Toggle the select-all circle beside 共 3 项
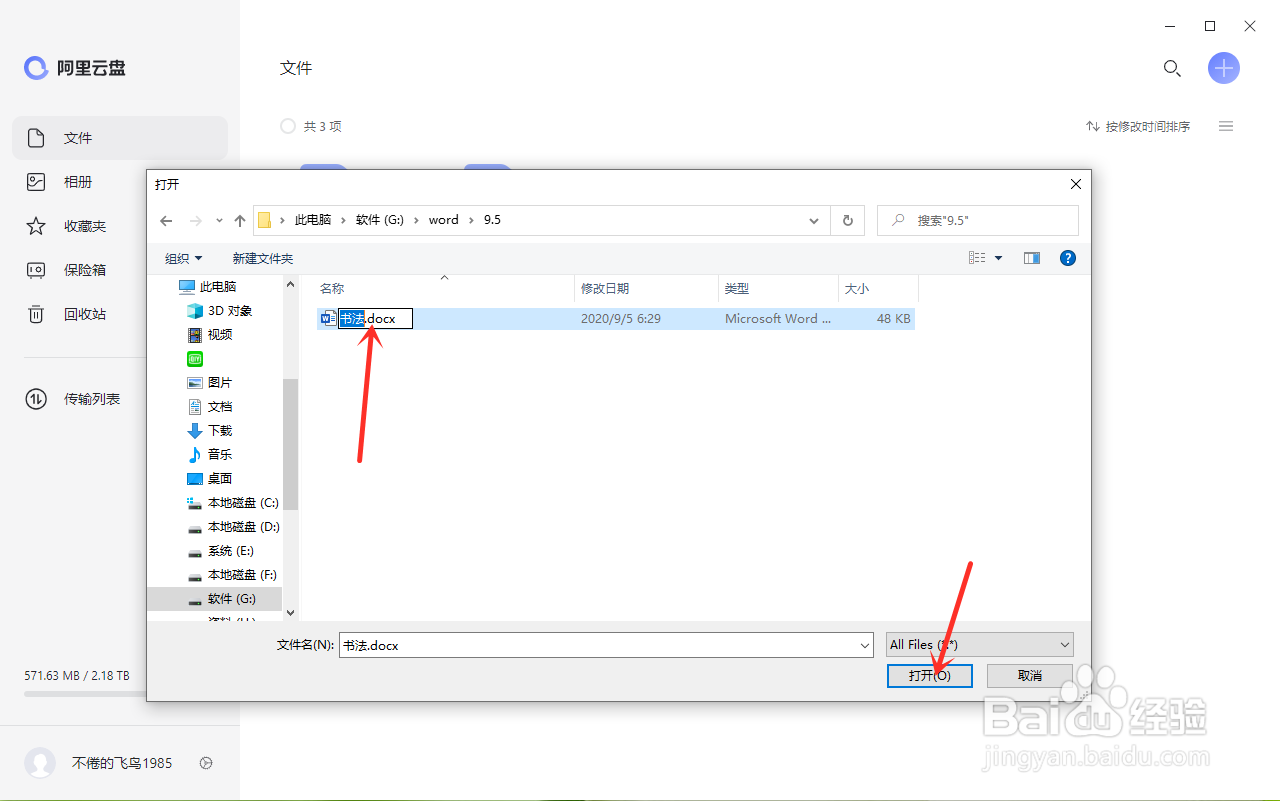1280x801 pixels. click(x=288, y=126)
